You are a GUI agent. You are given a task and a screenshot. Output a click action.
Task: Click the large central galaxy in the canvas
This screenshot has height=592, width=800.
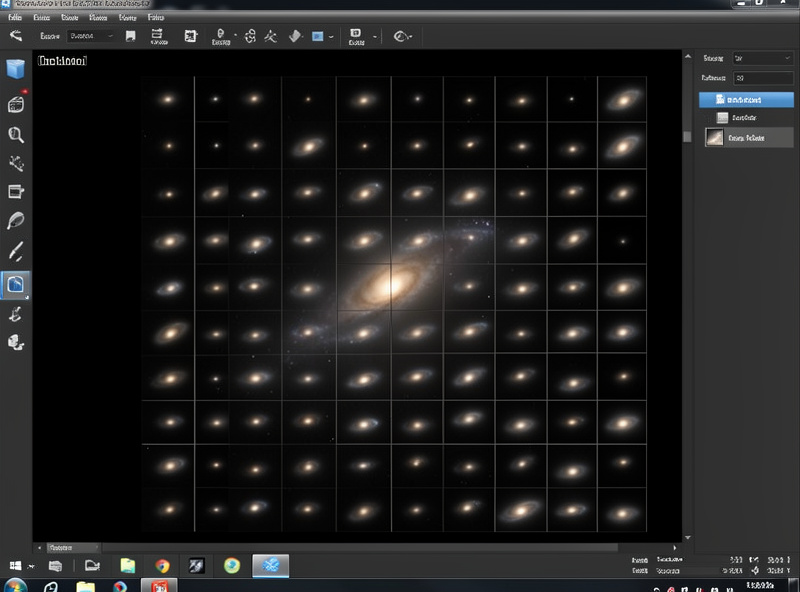pos(390,285)
